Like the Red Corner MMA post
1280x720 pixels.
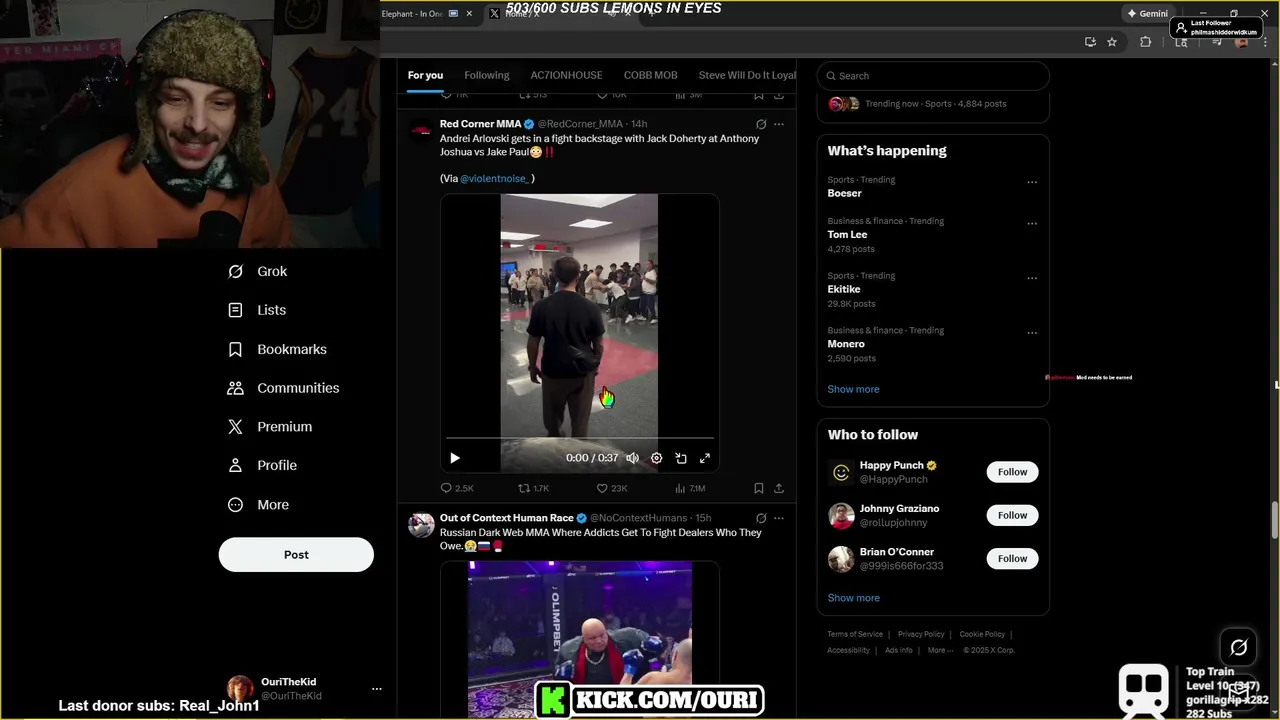coord(612,488)
